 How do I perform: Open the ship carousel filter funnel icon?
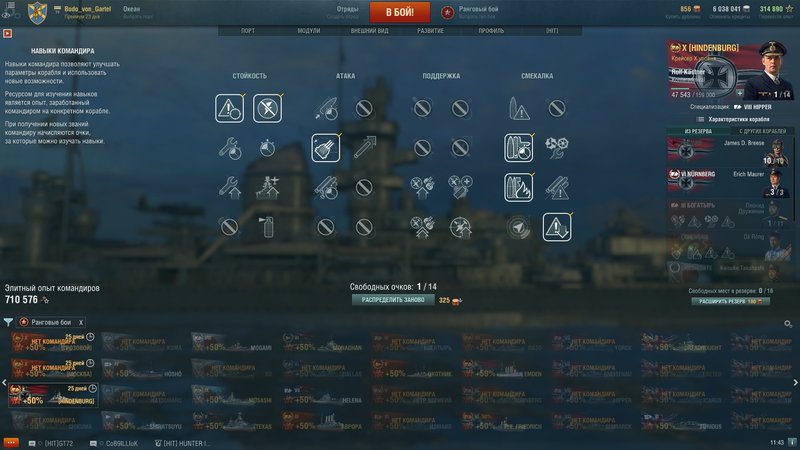pyautogui.click(x=8, y=322)
